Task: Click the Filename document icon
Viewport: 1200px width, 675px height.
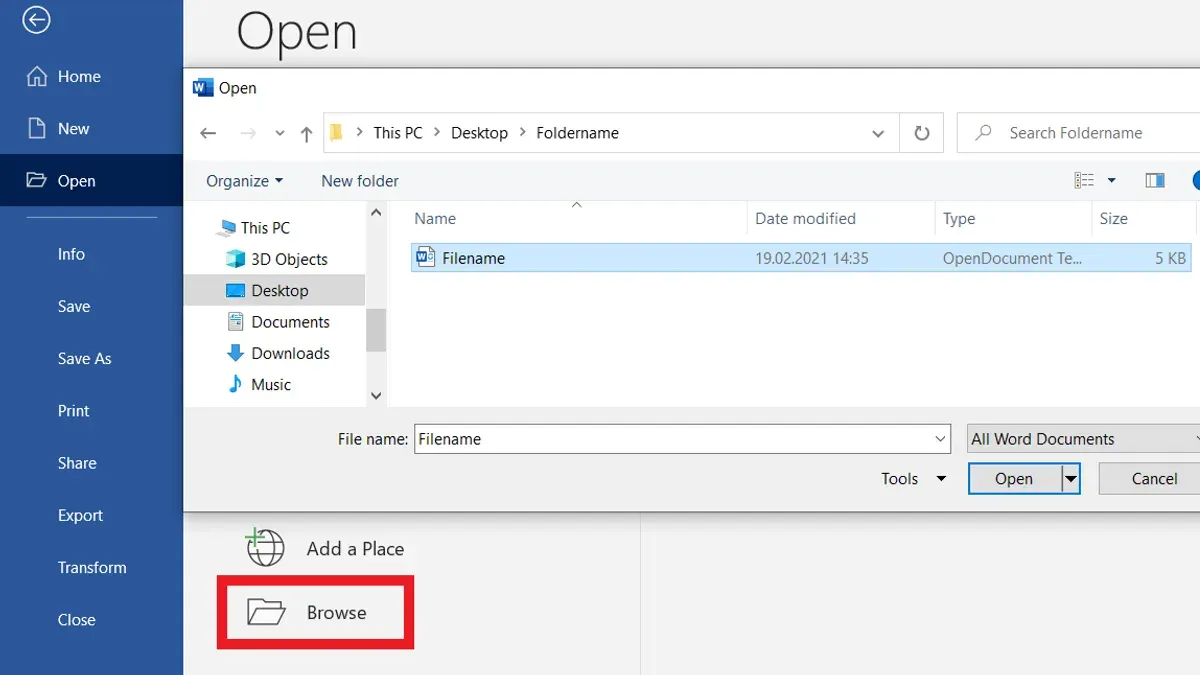Action: (425, 257)
